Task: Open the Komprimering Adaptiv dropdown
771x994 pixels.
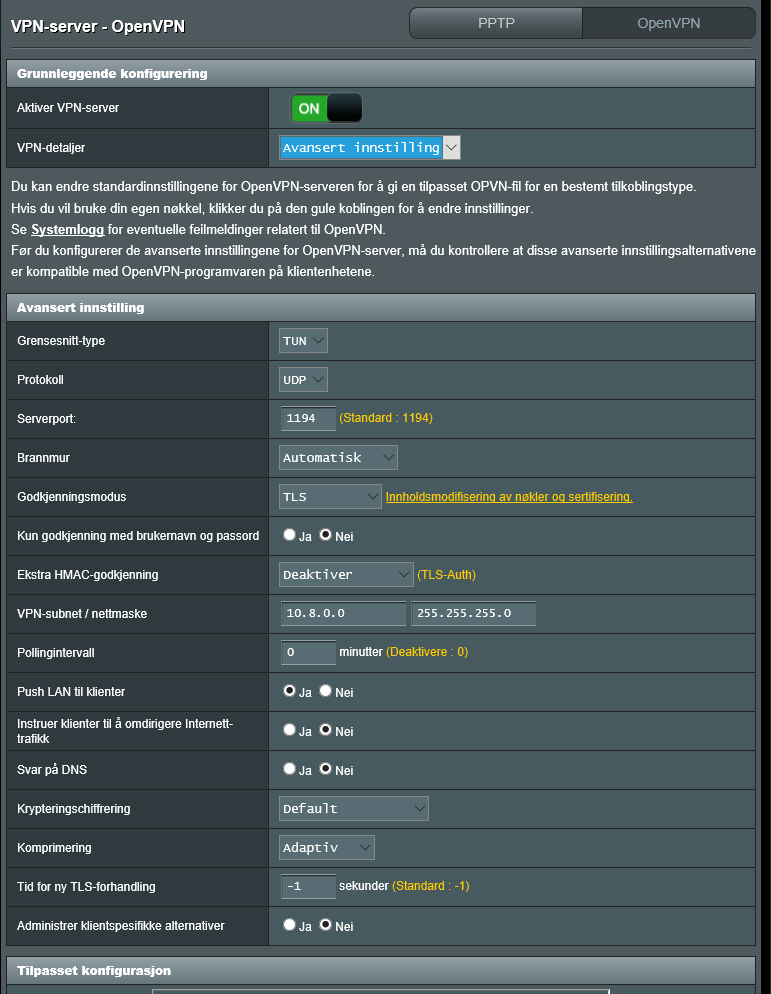Action: click(x=327, y=848)
